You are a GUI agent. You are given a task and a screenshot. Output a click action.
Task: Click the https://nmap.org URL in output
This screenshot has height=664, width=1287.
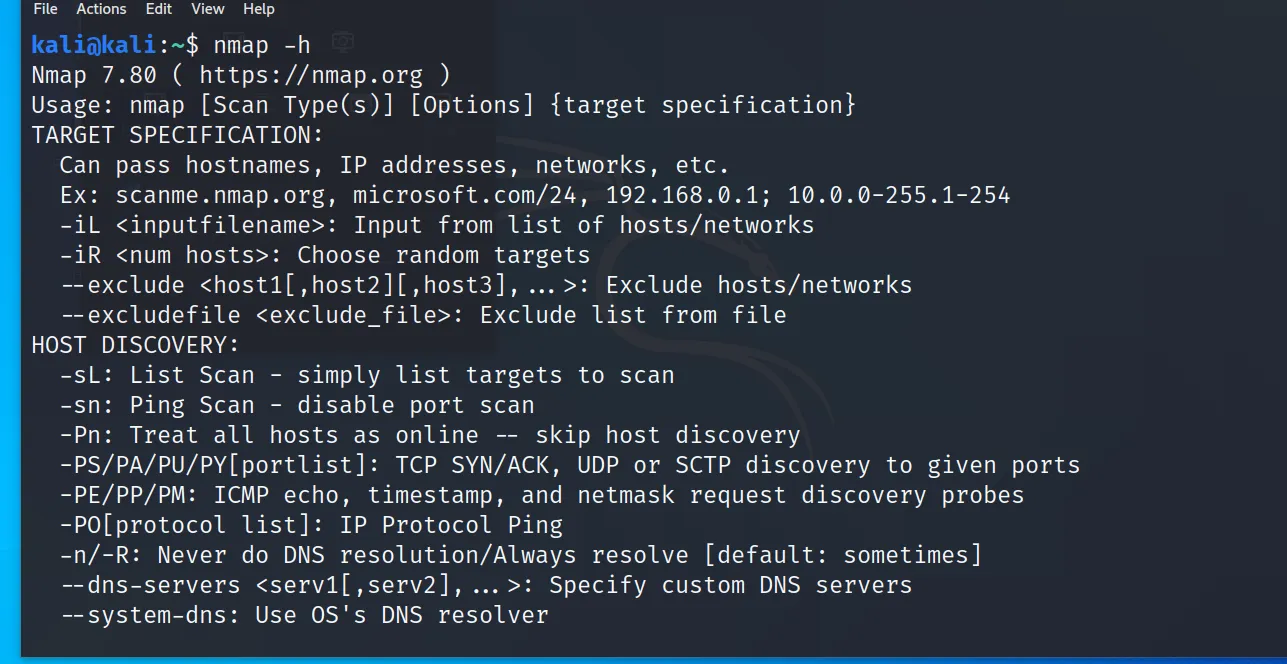(x=311, y=75)
